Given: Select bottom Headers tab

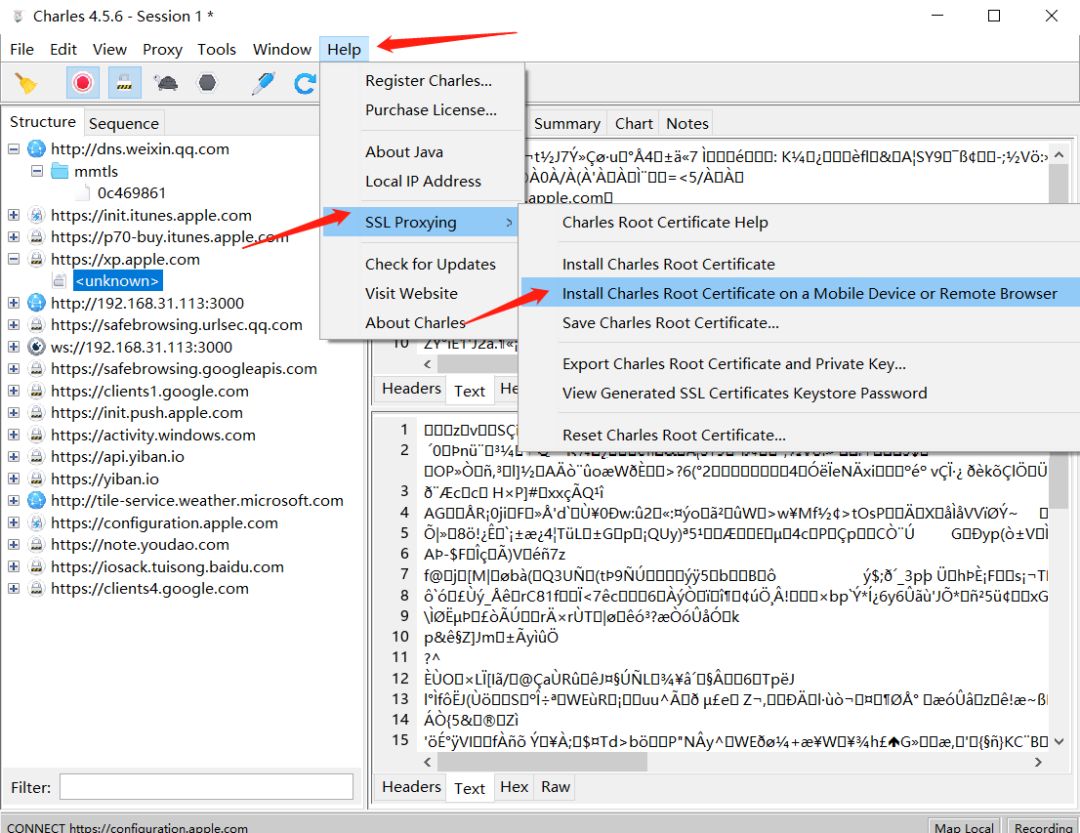Looking at the screenshot, I should 411,788.
